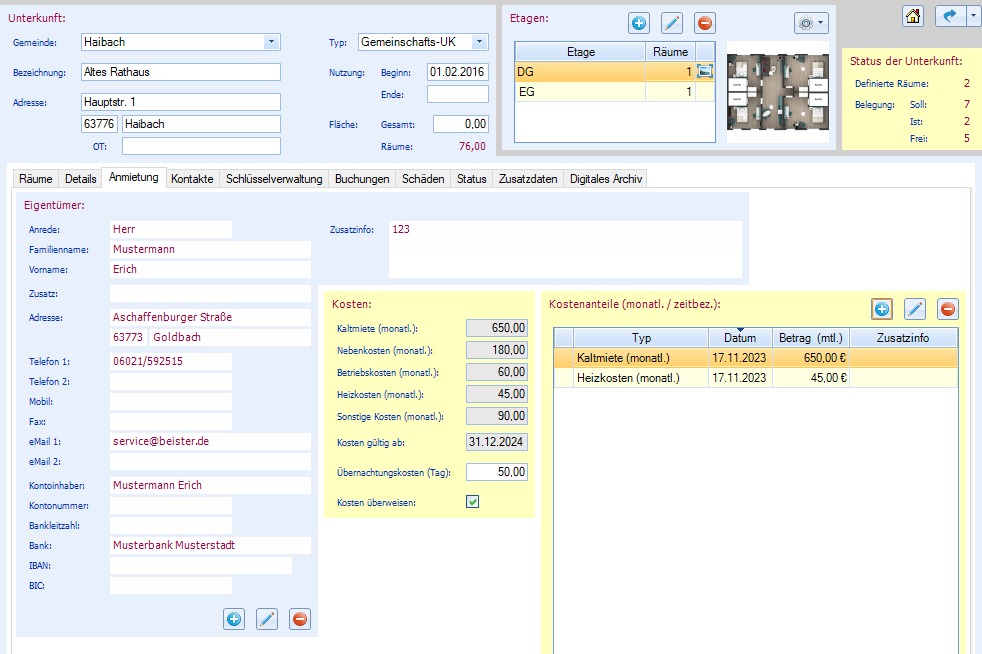Delete the Eigentümer record
Image resolution: width=982 pixels, height=654 pixels.
300,619
